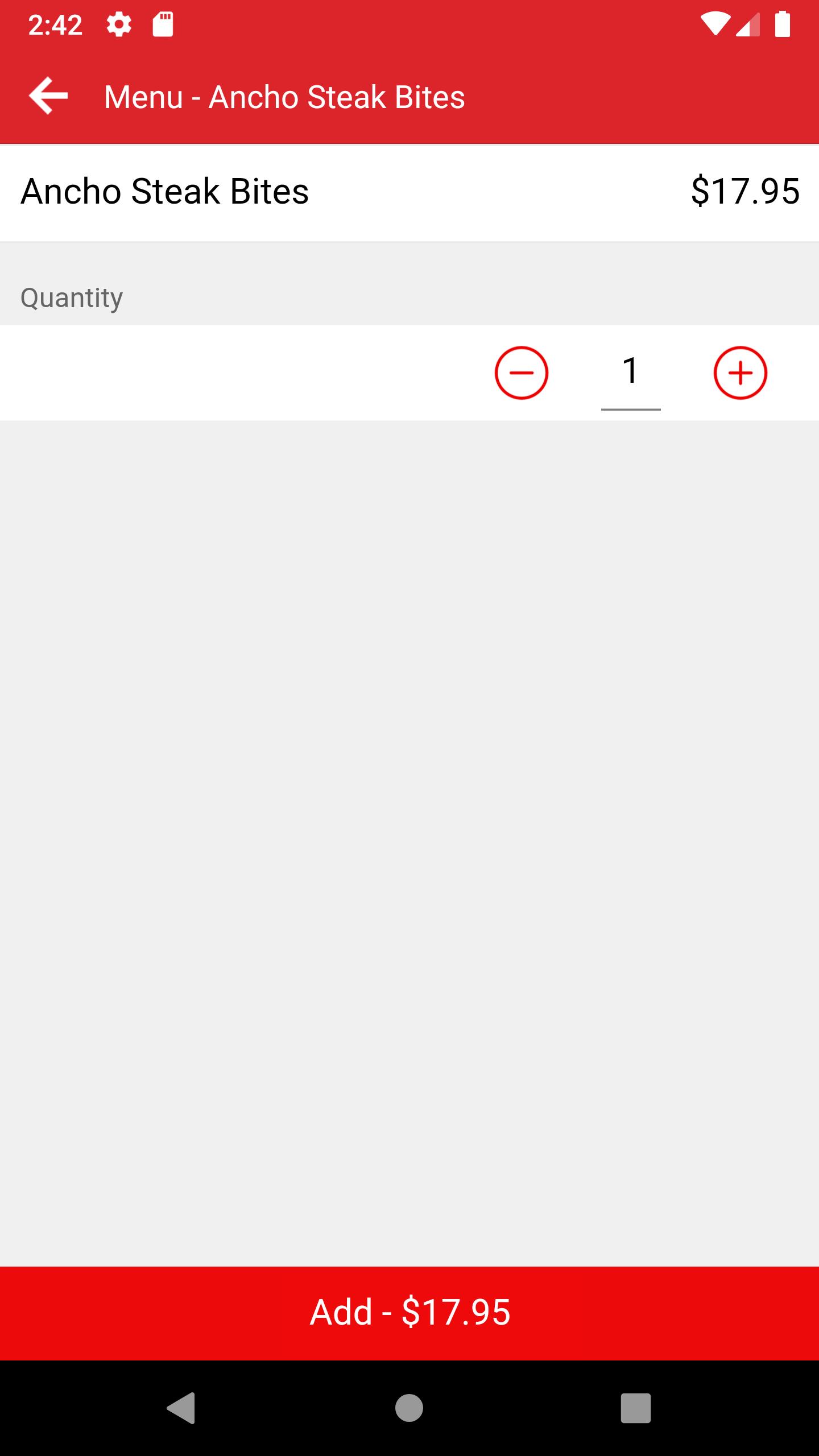Tap the Add - $17.95 button

tap(409, 1313)
